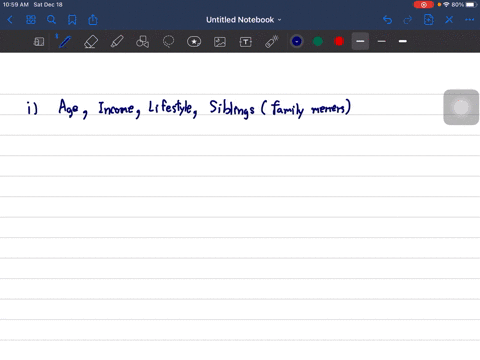
Task: Choose the dark blue pen color
Action: pyautogui.click(x=297, y=41)
